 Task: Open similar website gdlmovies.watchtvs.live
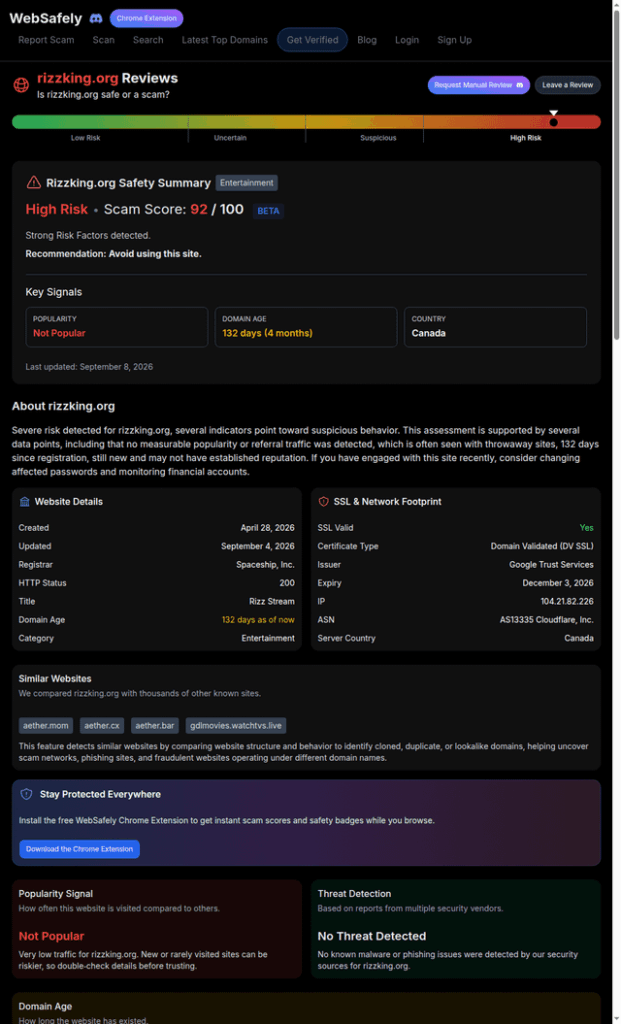tap(236, 726)
